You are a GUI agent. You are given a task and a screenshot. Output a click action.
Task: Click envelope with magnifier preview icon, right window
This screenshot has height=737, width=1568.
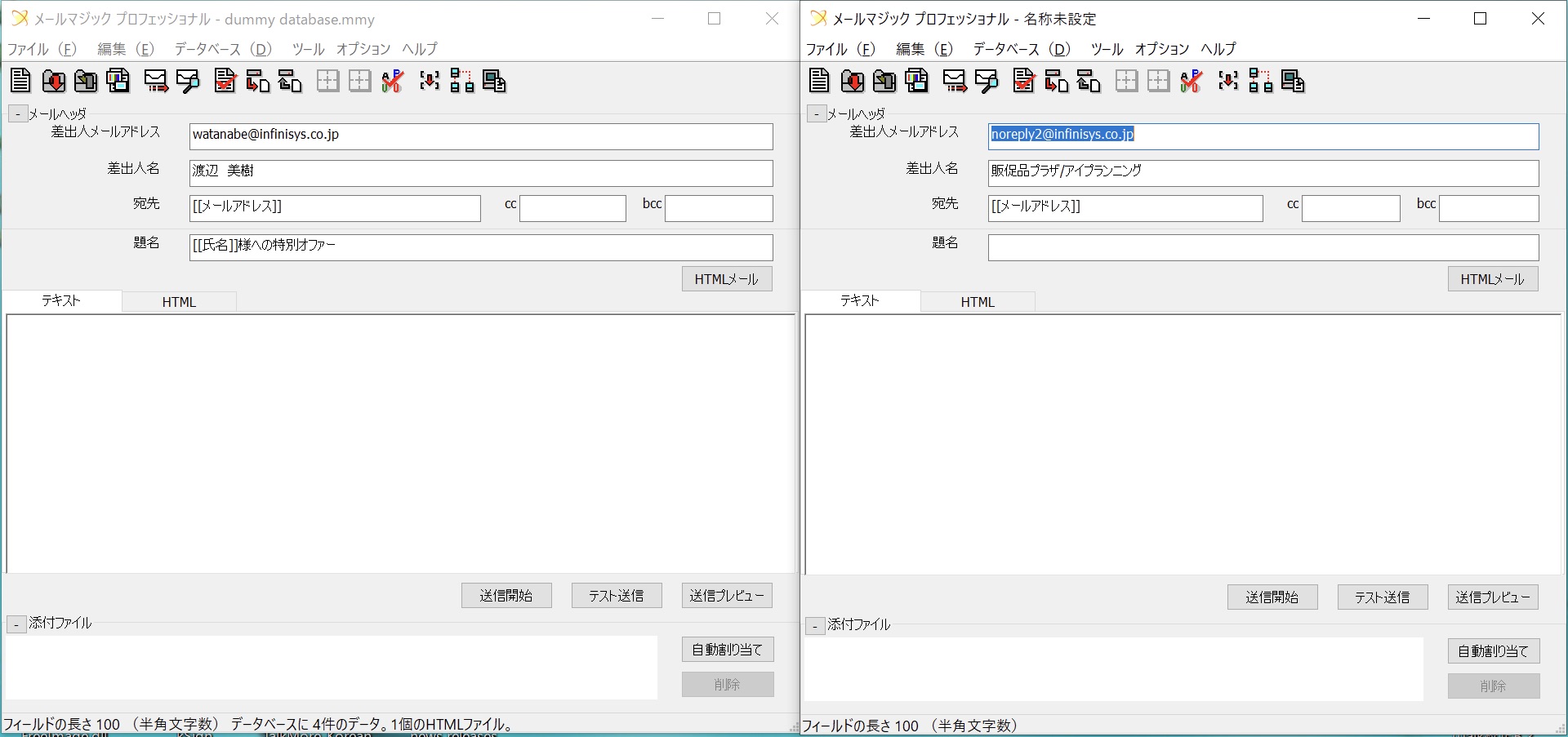[x=987, y=81]
